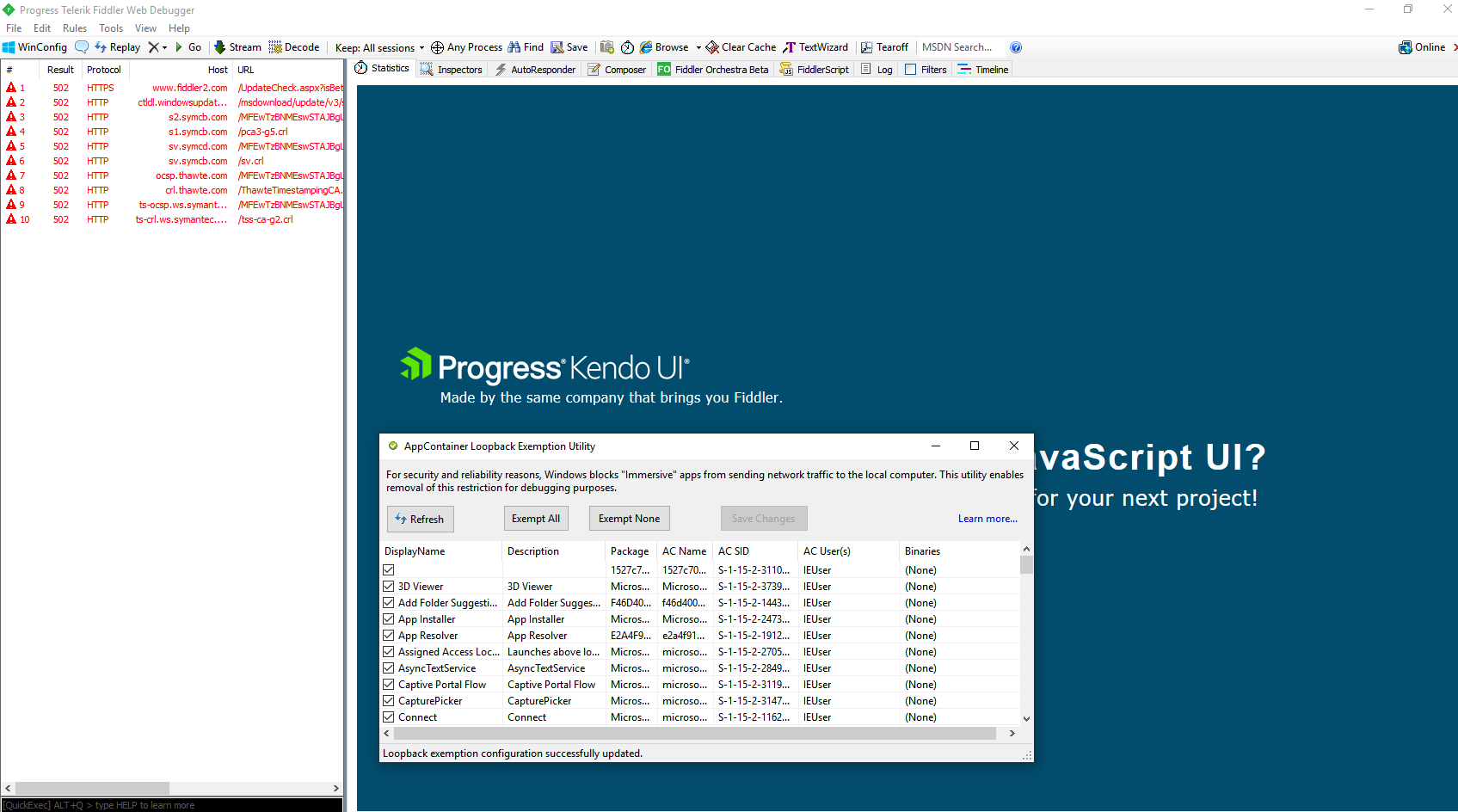Replay the selected sessions

117,47
